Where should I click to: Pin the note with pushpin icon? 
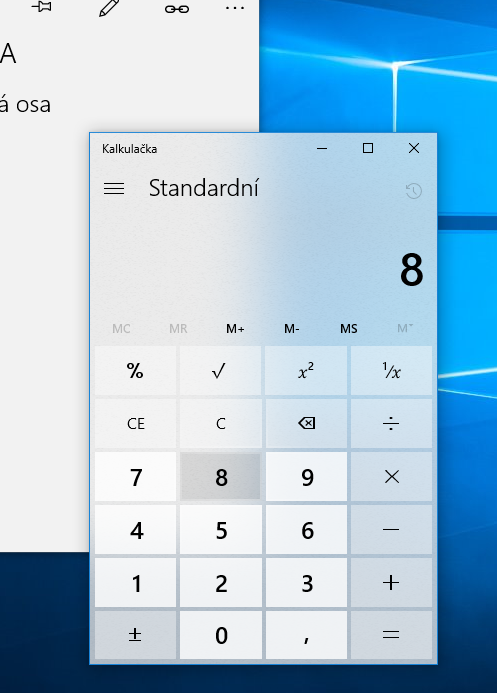(x=42, y=7)
